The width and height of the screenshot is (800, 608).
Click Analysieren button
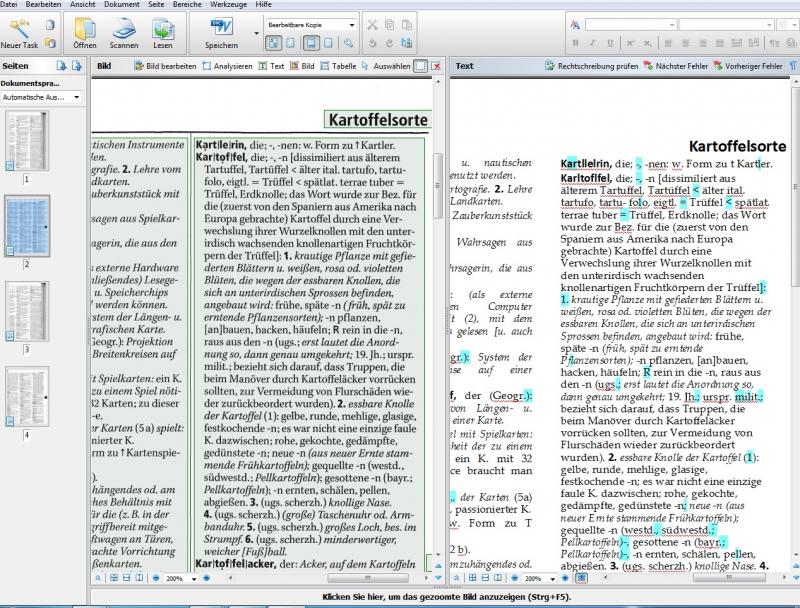point(228,66)
